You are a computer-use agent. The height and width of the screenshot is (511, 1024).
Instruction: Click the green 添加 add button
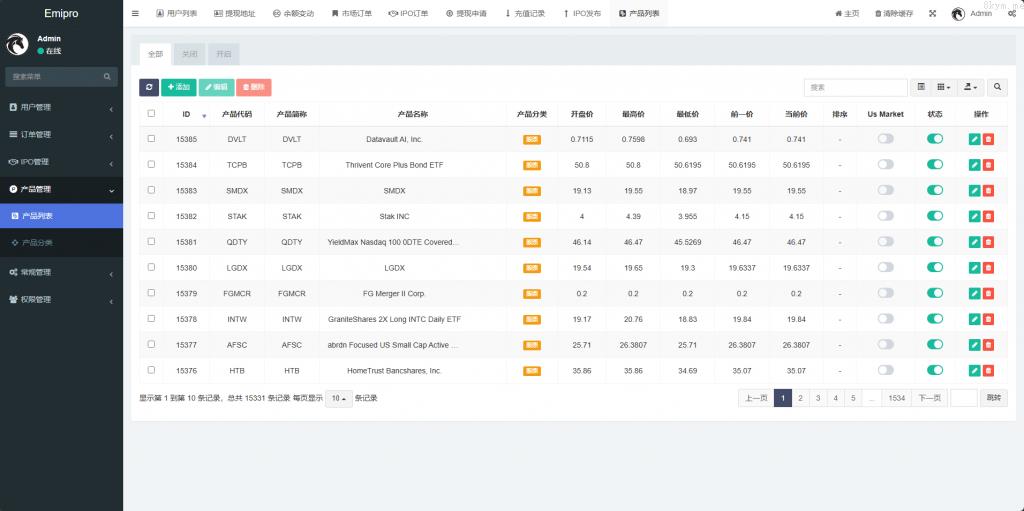(x=179, y=88)
